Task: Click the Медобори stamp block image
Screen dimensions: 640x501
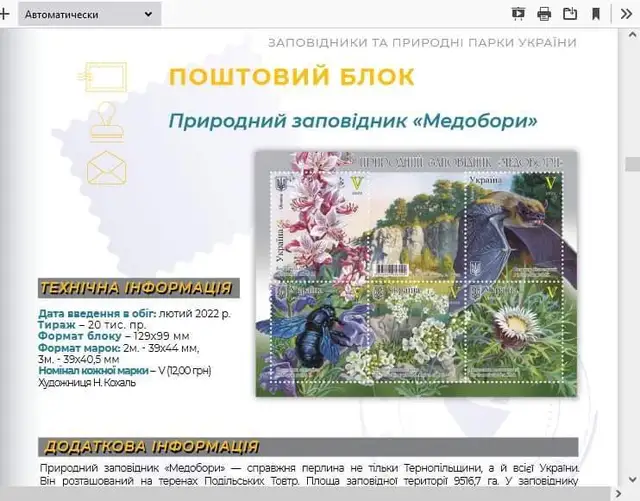Action: pyautogui.click(x=417, y=274)
